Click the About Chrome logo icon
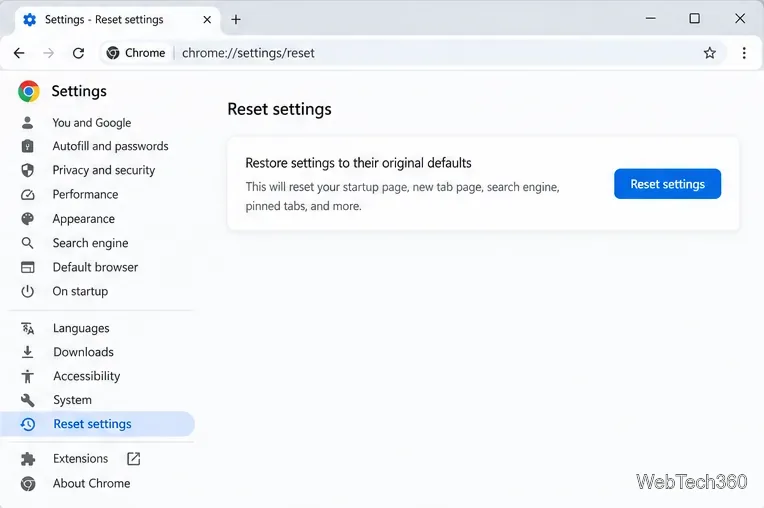 27,484
